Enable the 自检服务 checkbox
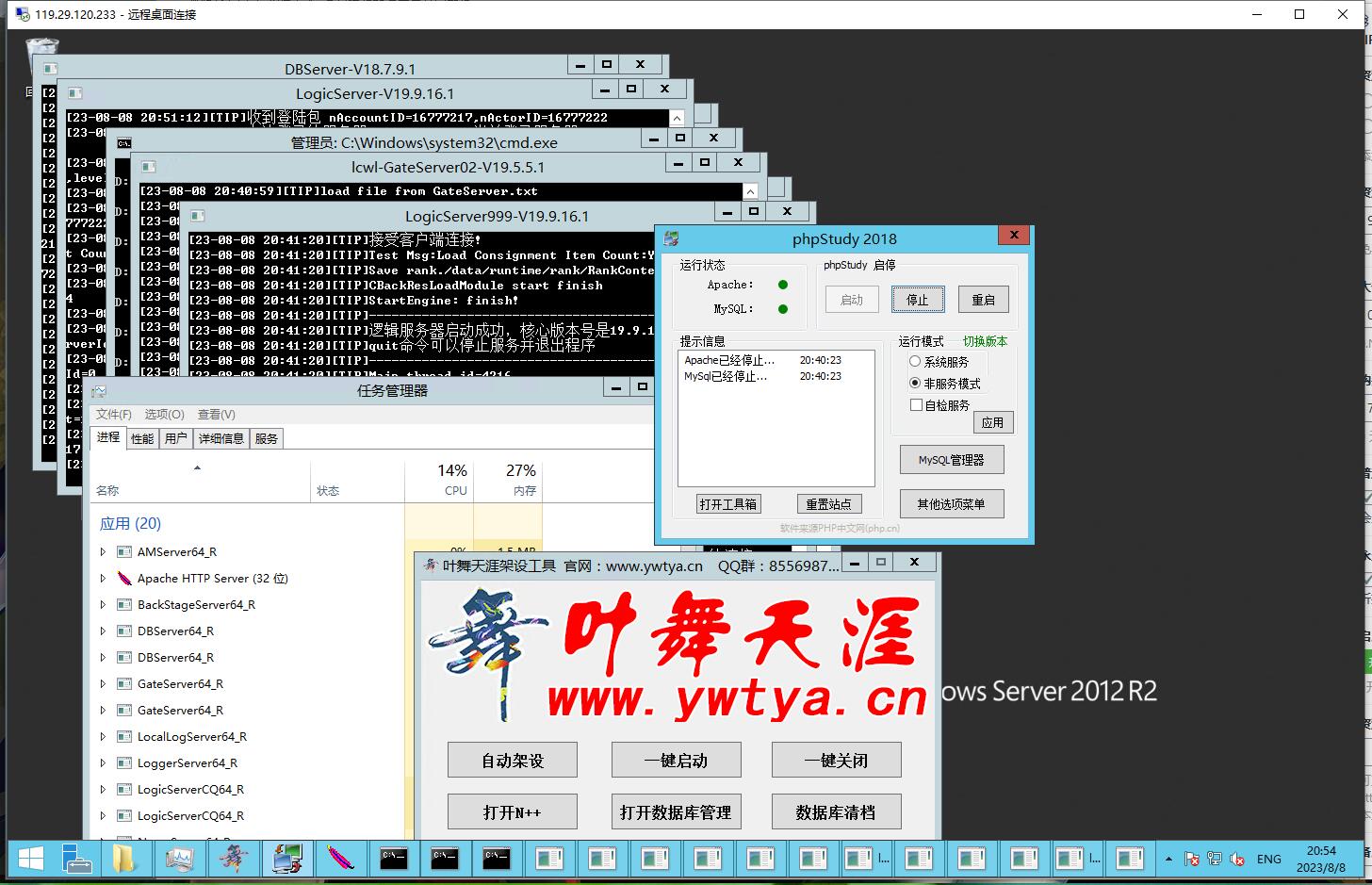The width and height of the screenshot is (1372, 885). pyautogui.click(x=915, y=404)
